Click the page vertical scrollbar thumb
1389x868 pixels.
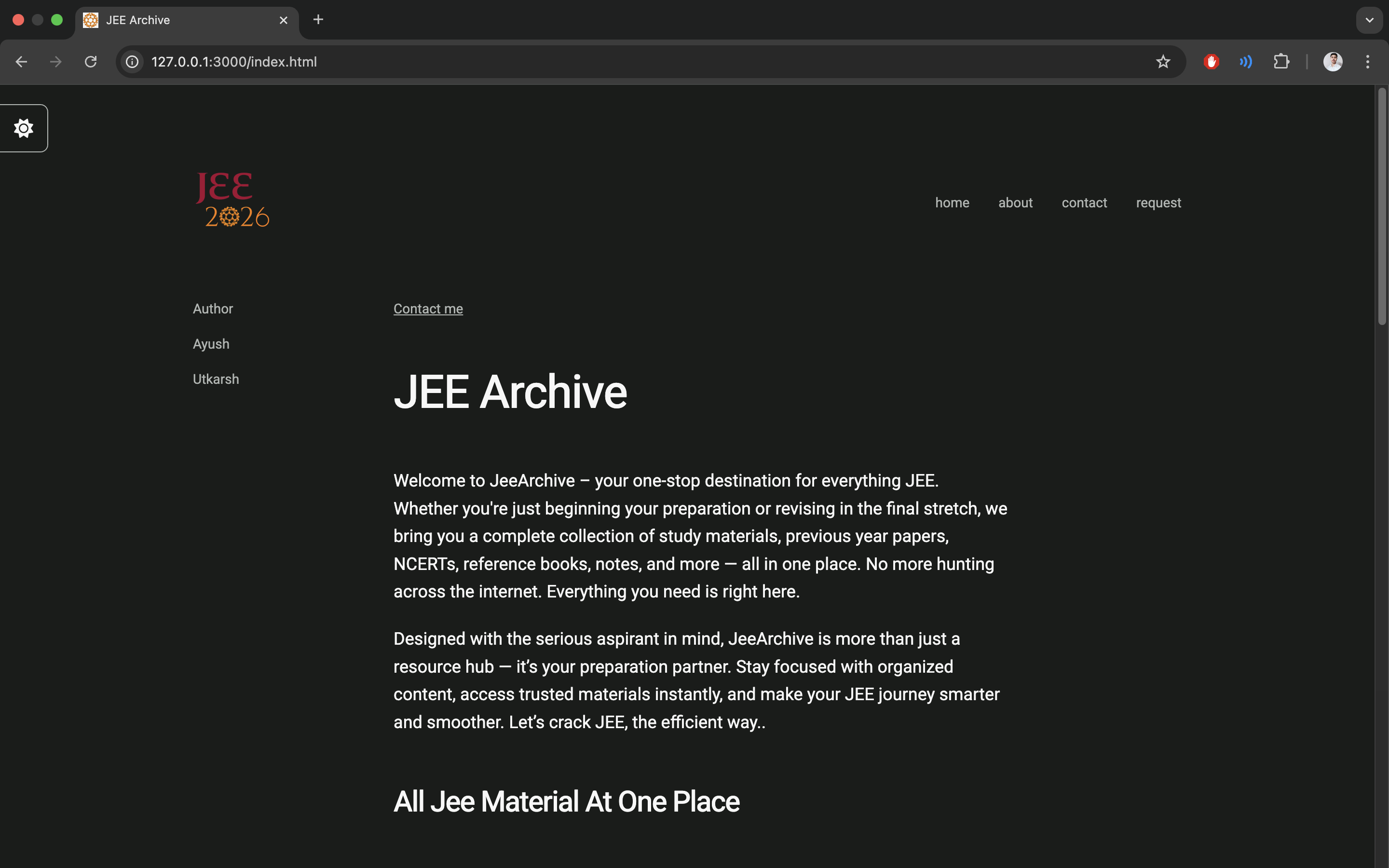(x=1382, y=207)
